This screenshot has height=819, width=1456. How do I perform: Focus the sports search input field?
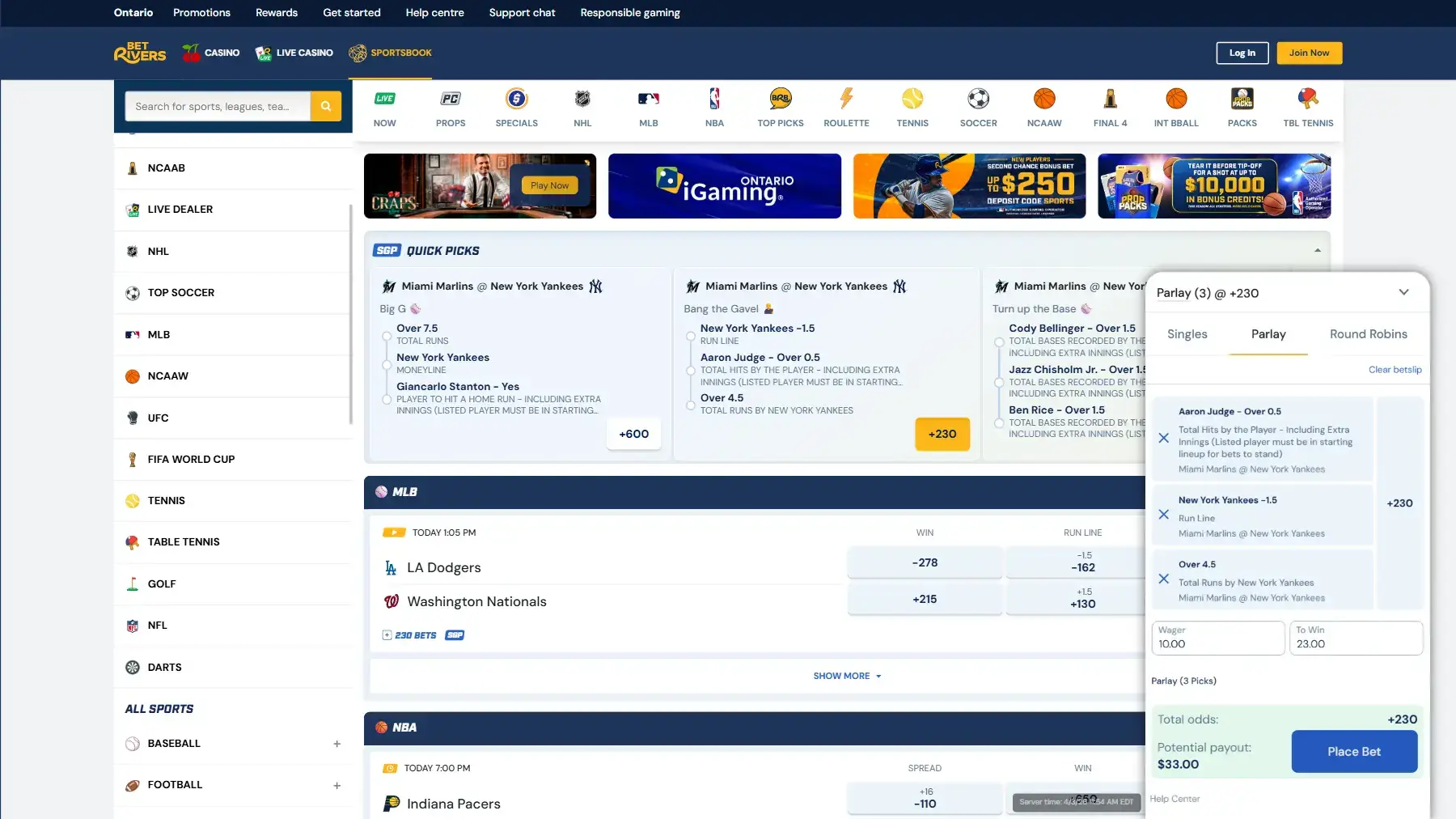pyautogui.click(x=218, y=106)
